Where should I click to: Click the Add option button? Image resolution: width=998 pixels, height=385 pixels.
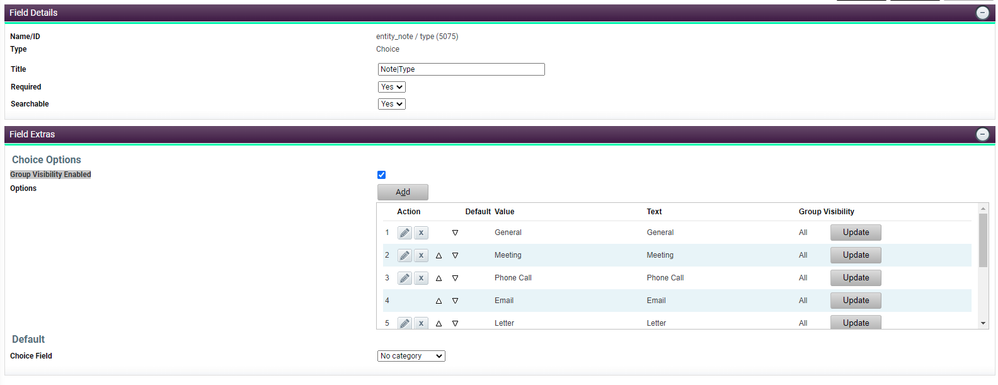tap(403, 192)
